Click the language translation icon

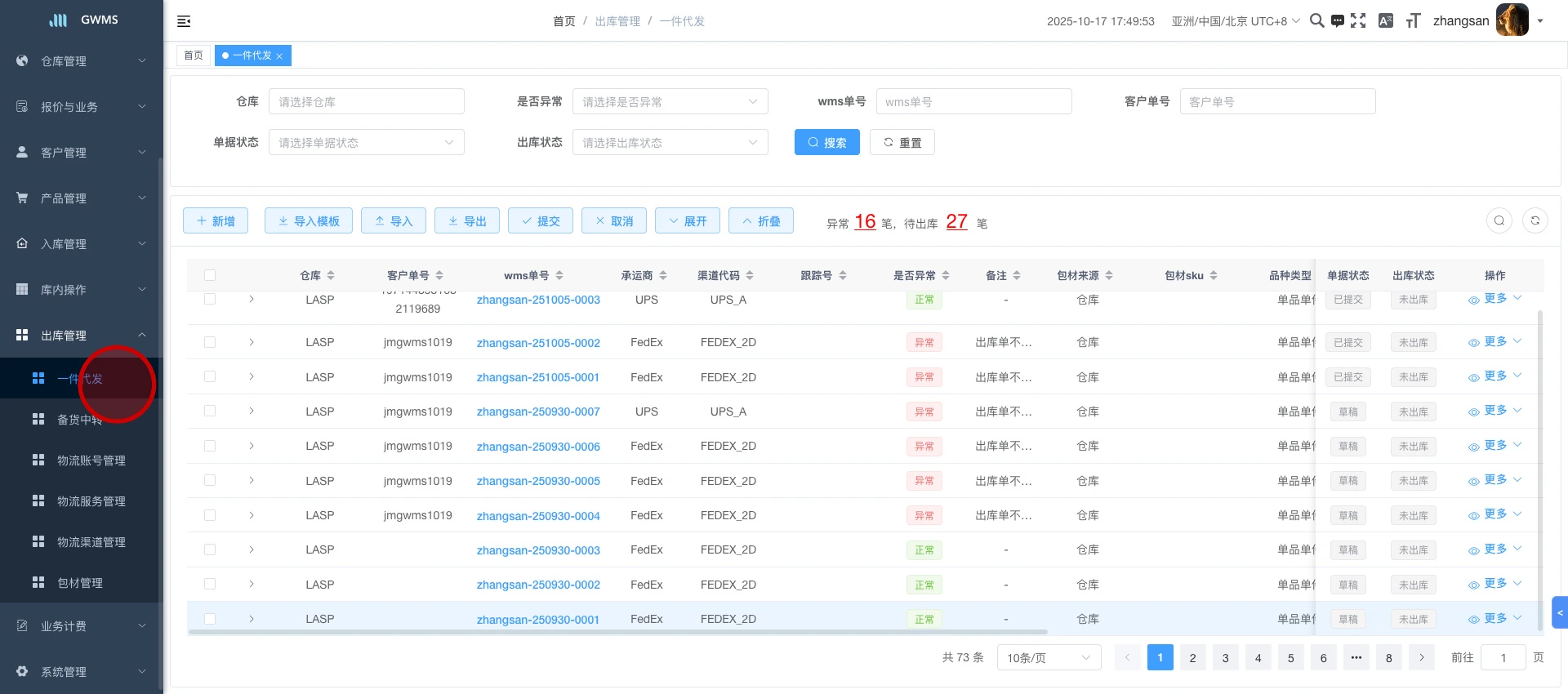pos(1386,21)
